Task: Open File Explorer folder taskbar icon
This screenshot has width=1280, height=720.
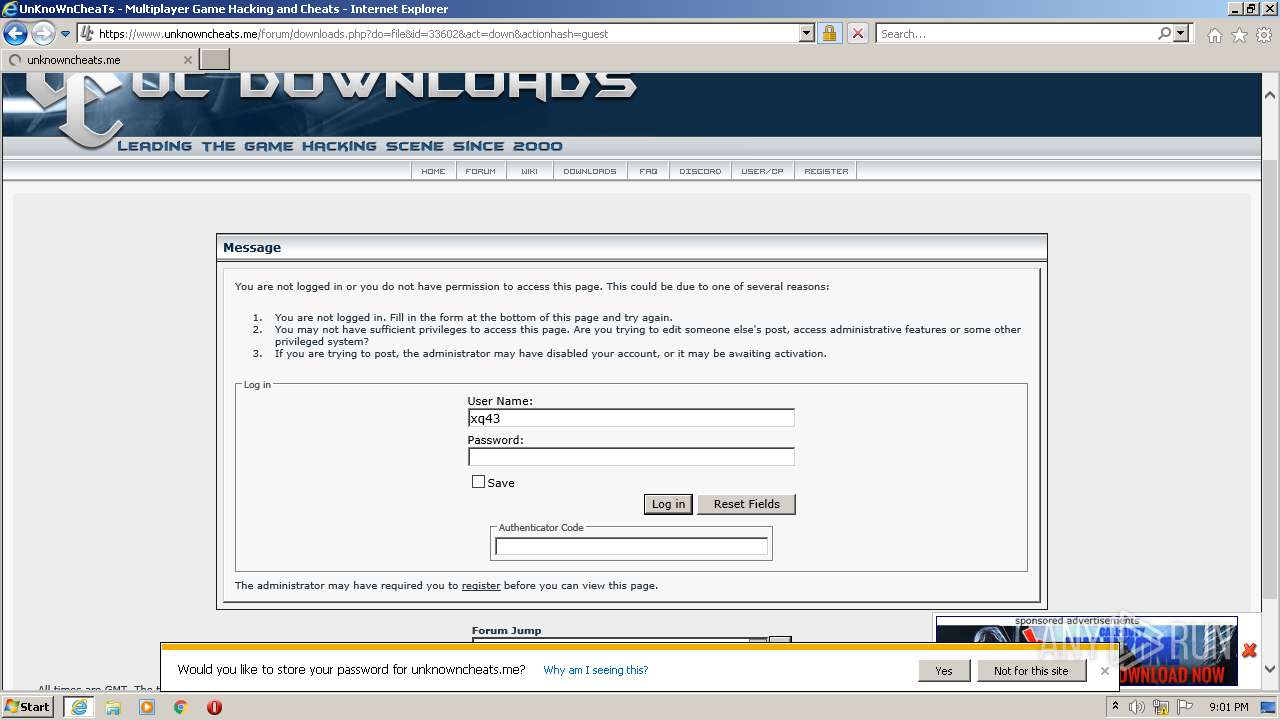Action: [113, 707]
